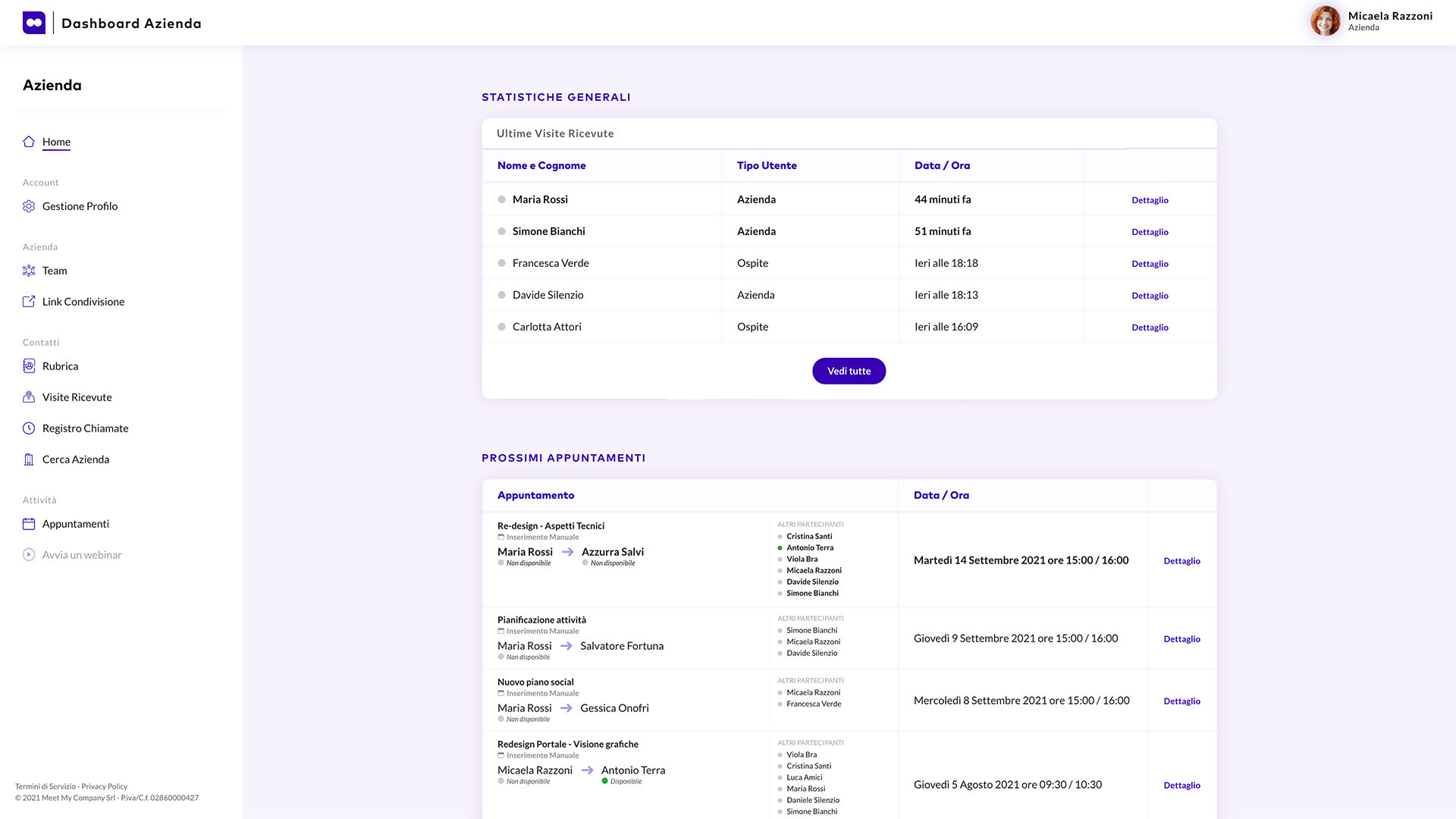Go to Home in sidebar
1456x819 pixels.
point(56,142)
